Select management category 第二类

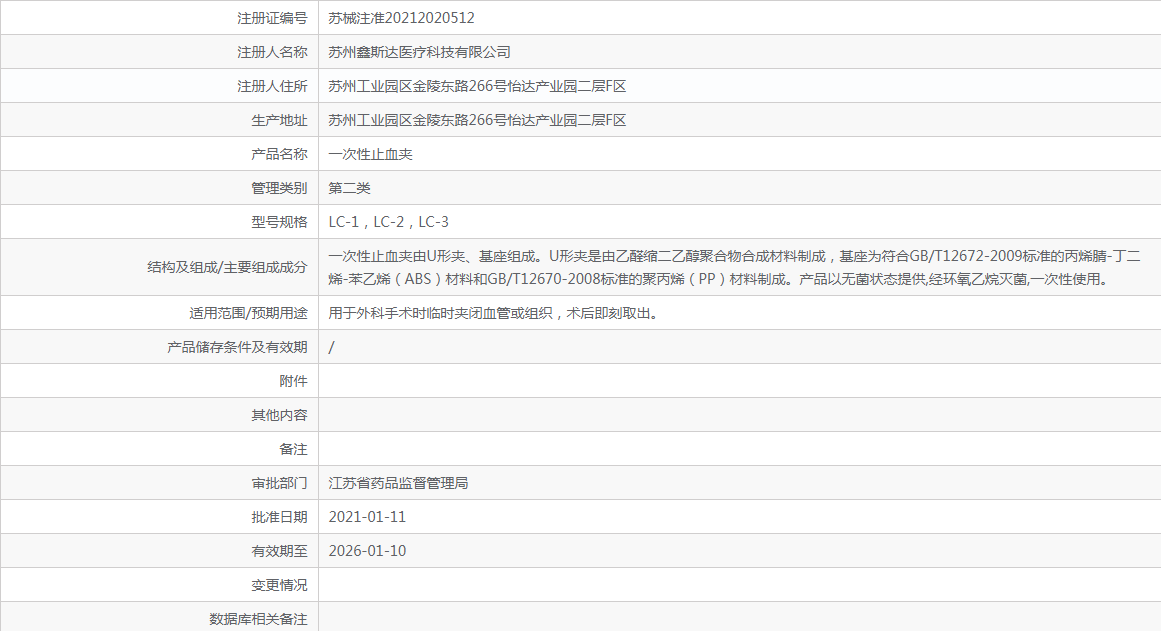349,188
